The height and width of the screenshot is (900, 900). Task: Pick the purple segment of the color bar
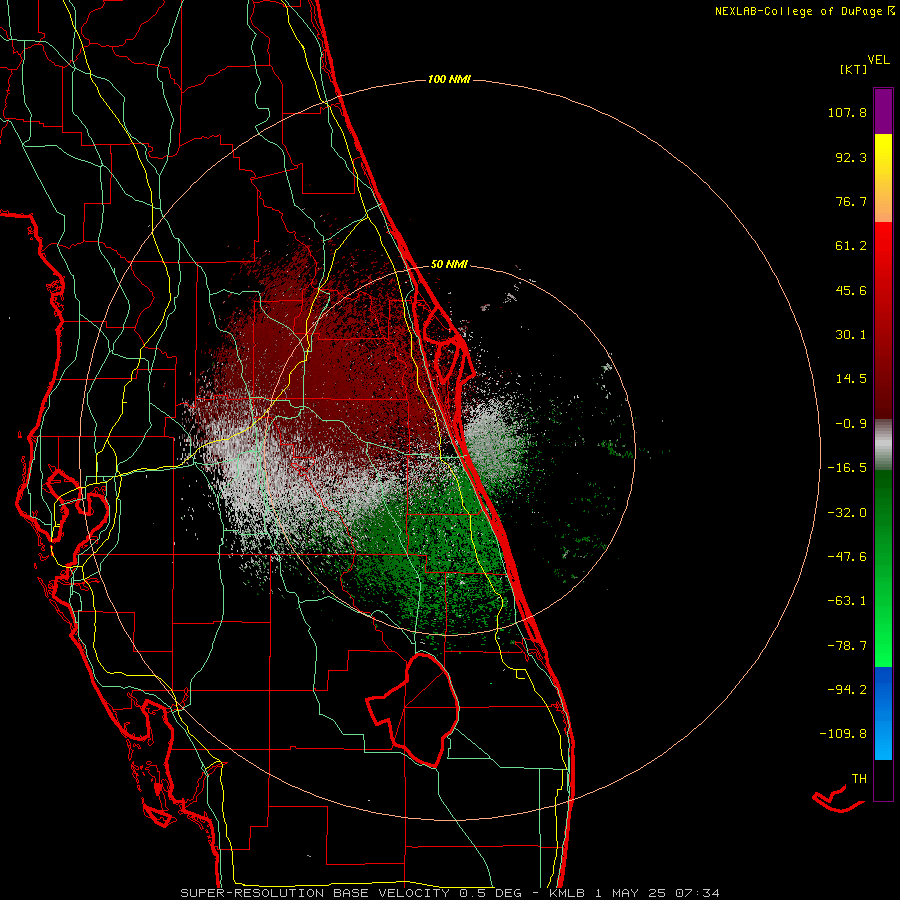tap(883, 111)
